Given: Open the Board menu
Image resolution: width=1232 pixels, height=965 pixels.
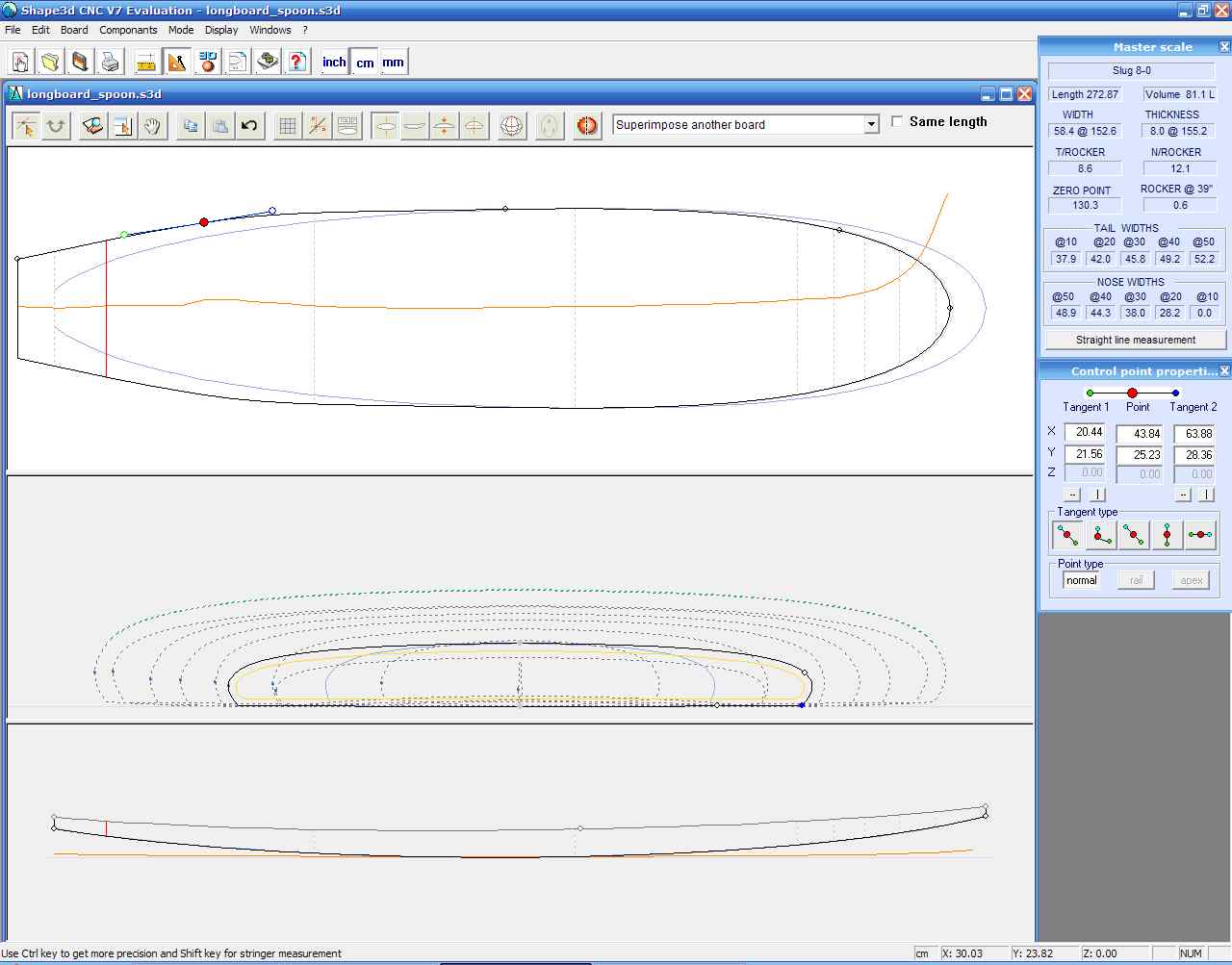Looking at the screenshot, I should click(x=74, y=30).
